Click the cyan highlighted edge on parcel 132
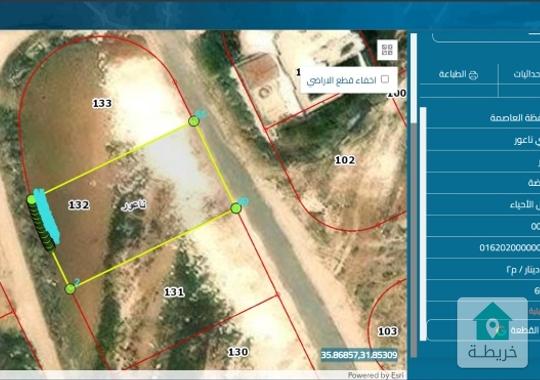This screenshot has height=380, width=540. [47, 215]
